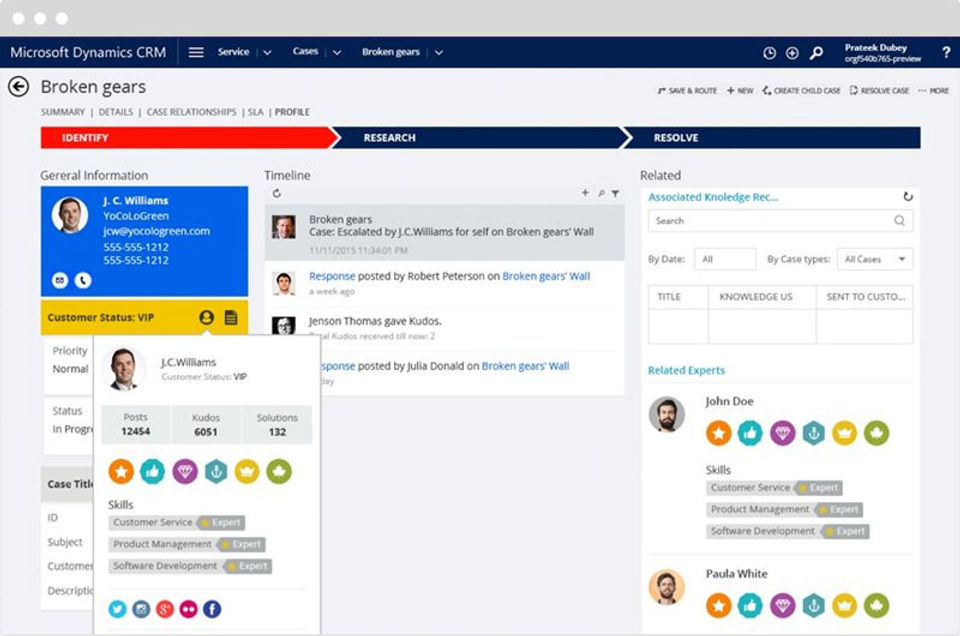Switch to the SLA tab
960x636 pixels.
pos(255,112)
